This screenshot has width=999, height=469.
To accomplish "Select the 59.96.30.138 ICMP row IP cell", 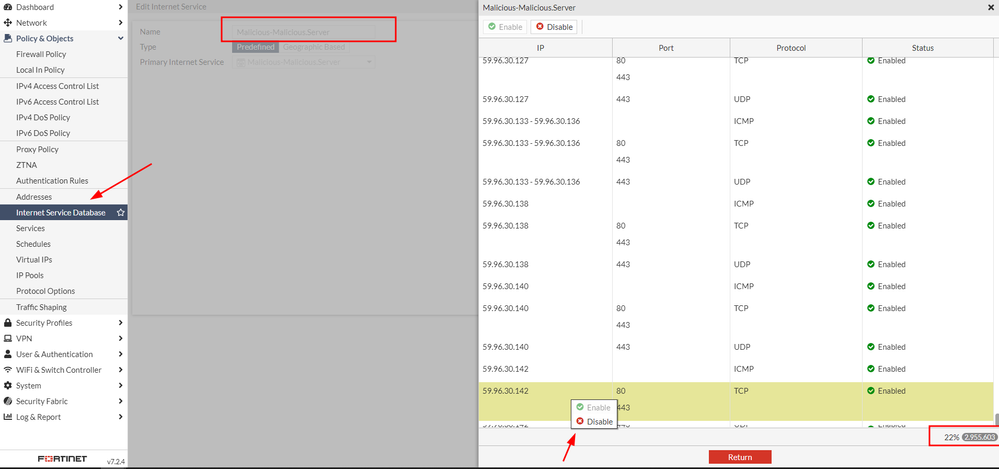I will [545, 204].
